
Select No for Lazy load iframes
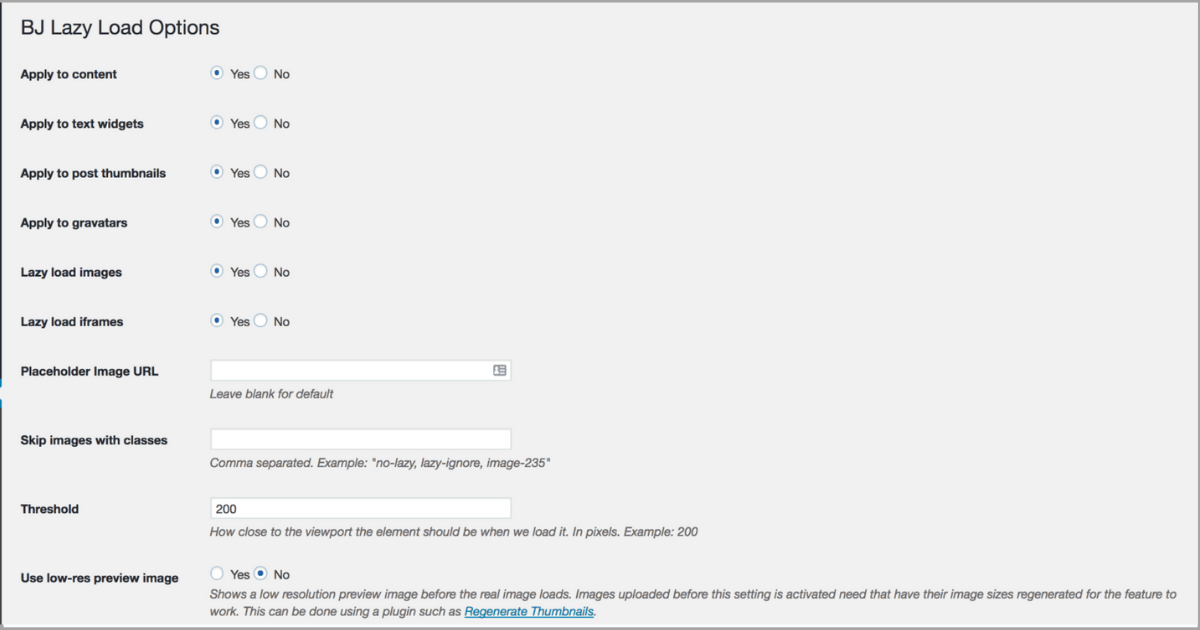[x=261, y=321]
